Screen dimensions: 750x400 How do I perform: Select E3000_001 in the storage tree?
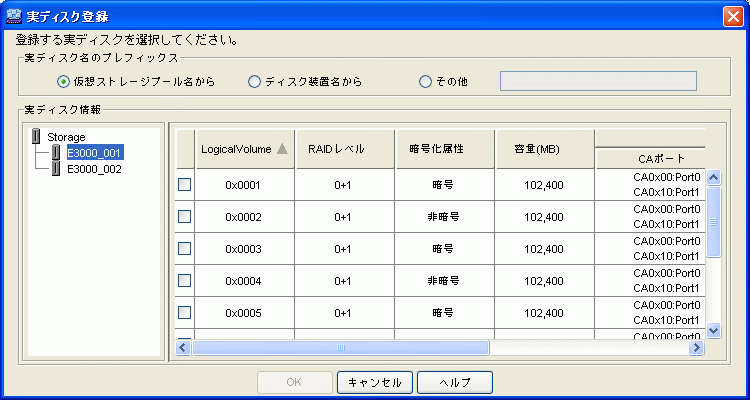click(x=93, y=153)
